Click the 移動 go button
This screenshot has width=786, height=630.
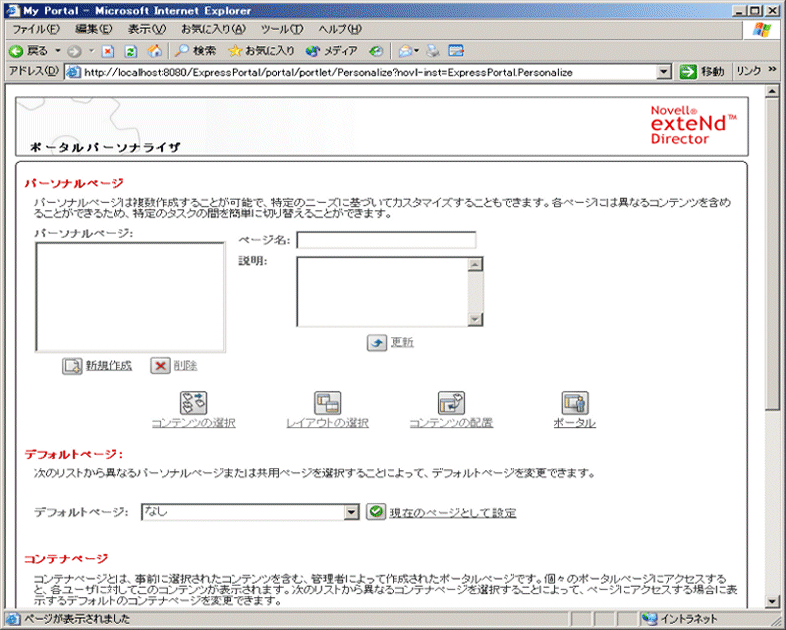702,72
